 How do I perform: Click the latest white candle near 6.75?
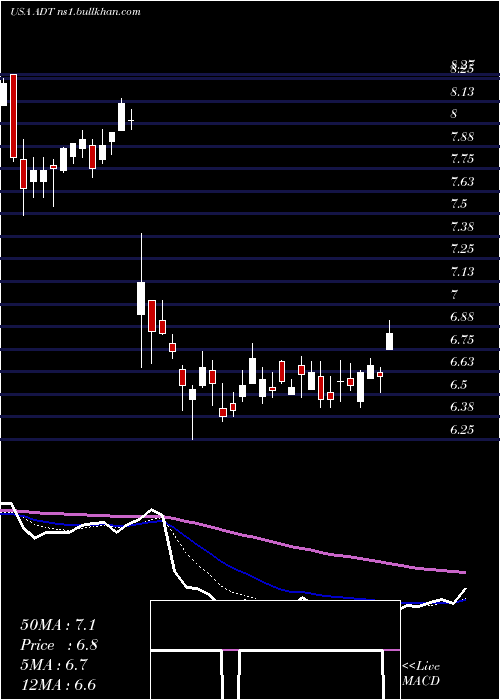tap(390, 341)
